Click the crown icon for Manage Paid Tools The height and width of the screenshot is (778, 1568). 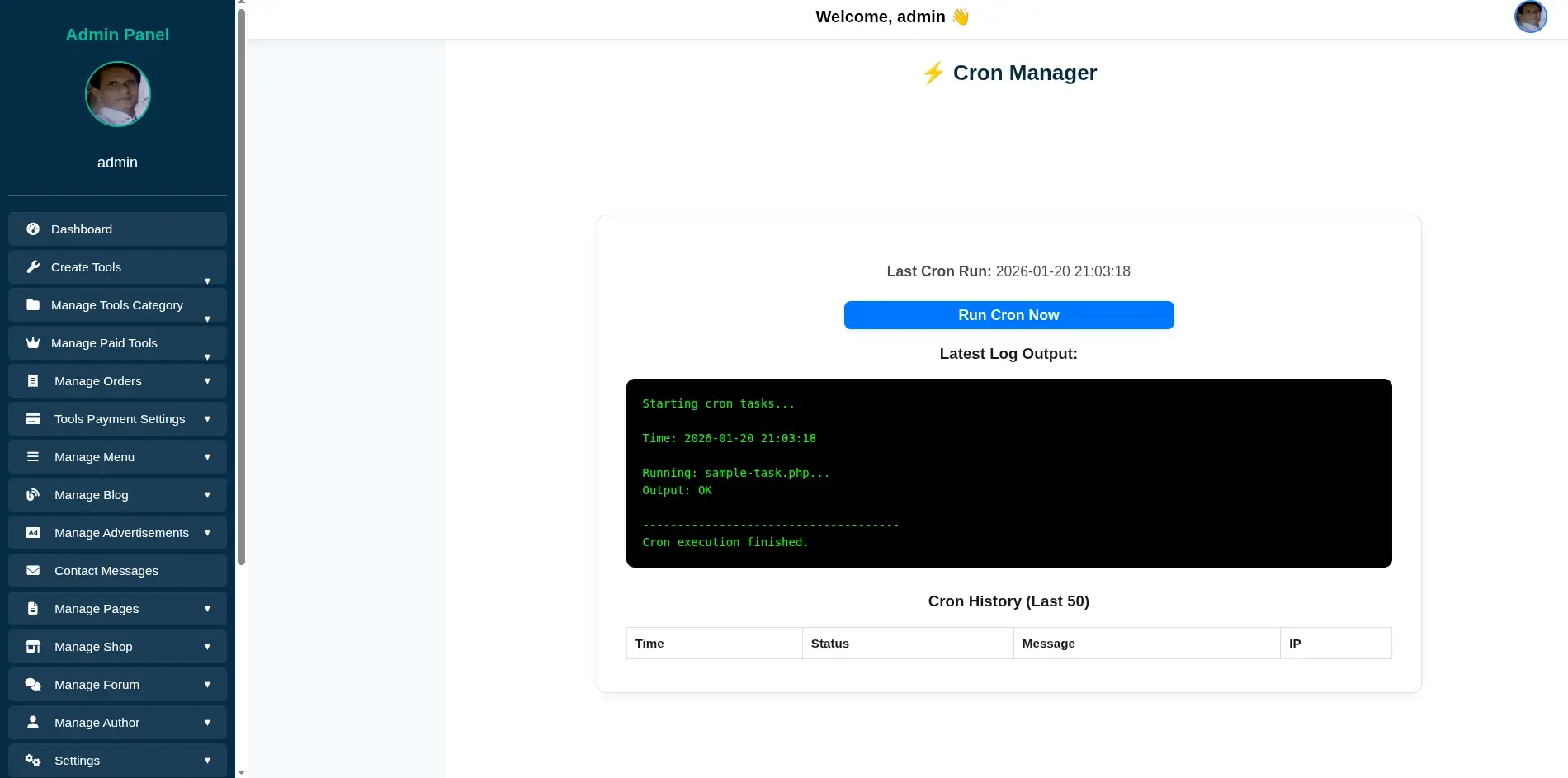[x=33, y=342]
